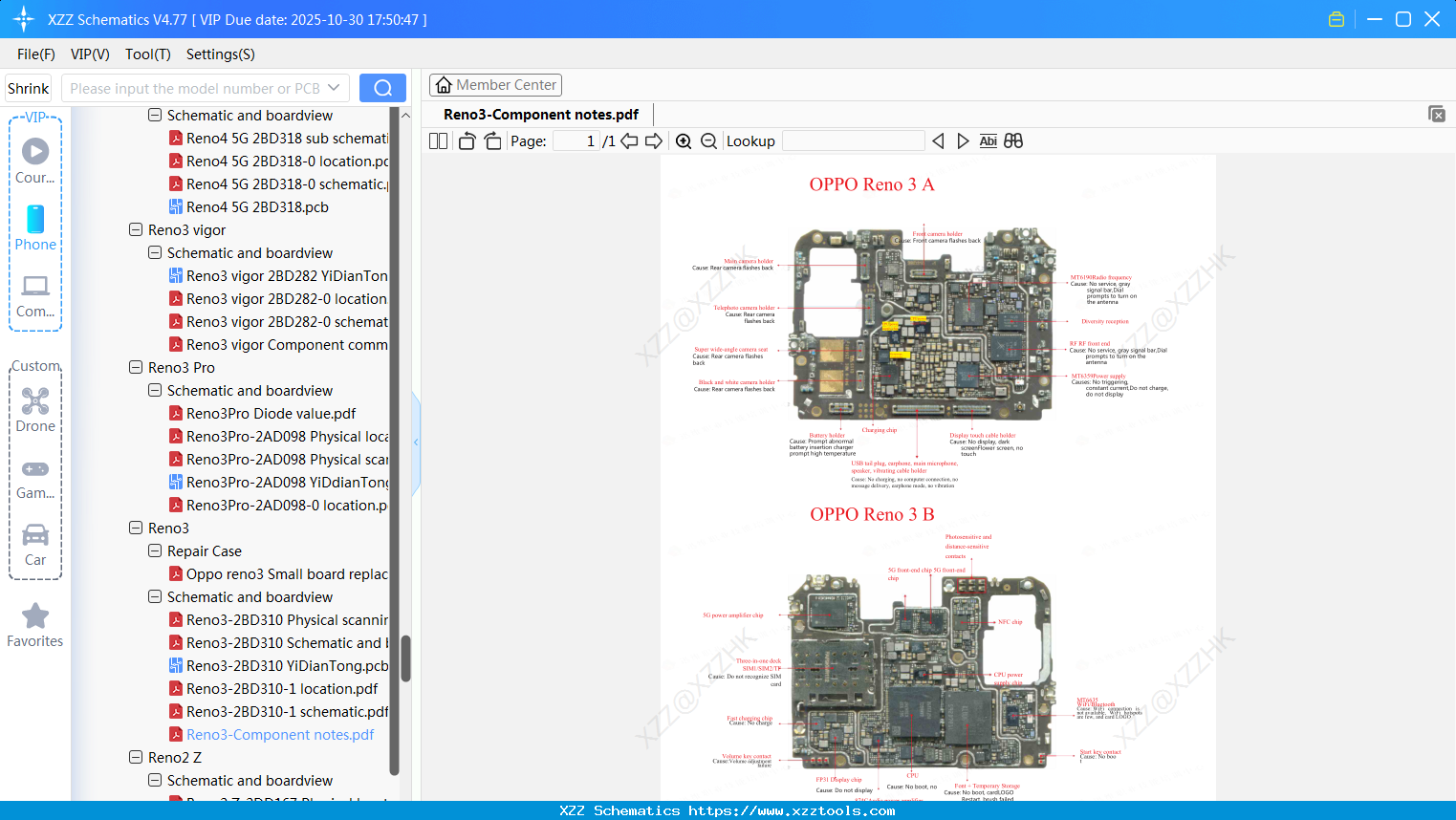Screen dimensions: 1456x820
Task: Go to next page arrow
Action: tap(654, 140)
